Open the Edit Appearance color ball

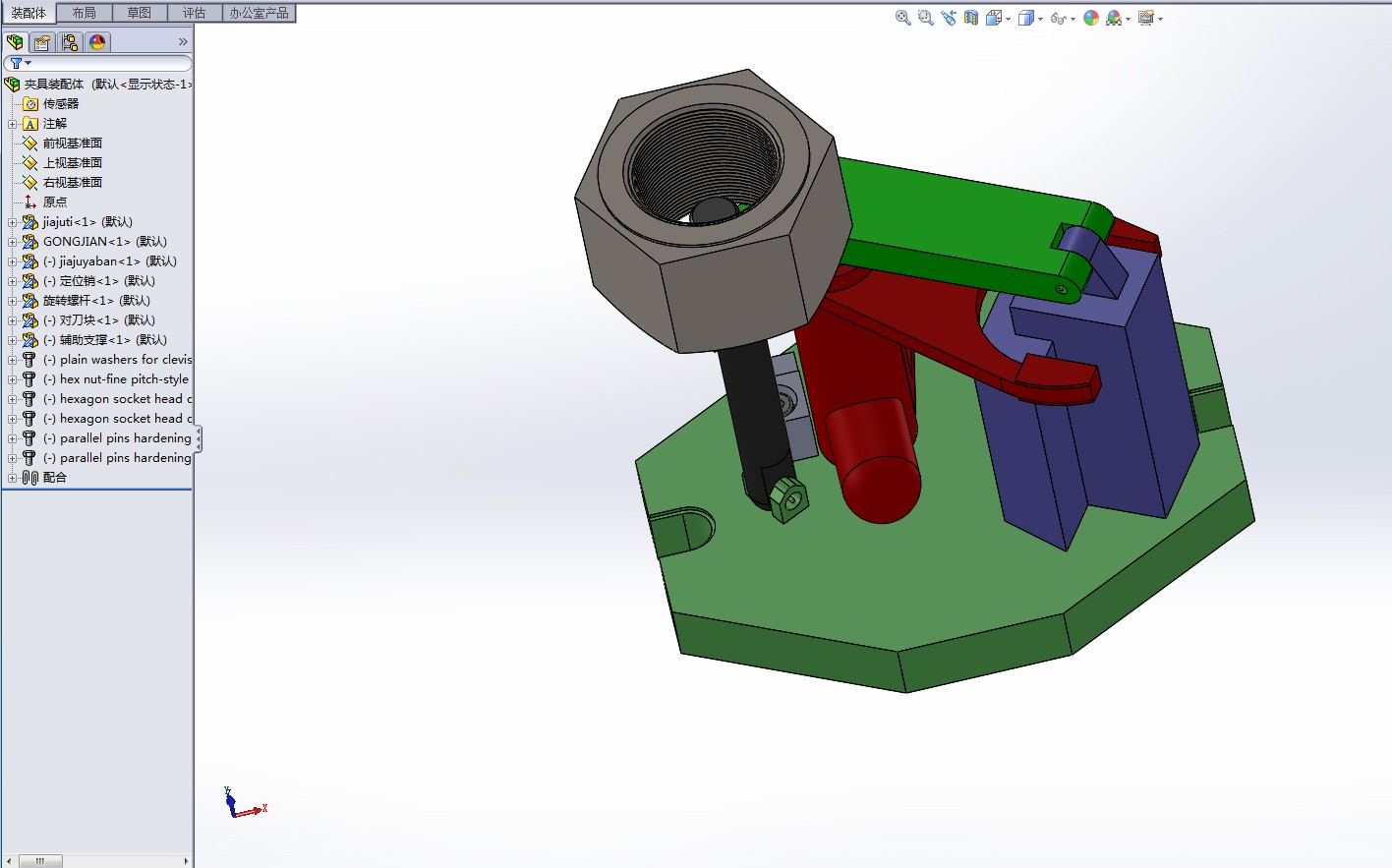[x=1091, y=18]
